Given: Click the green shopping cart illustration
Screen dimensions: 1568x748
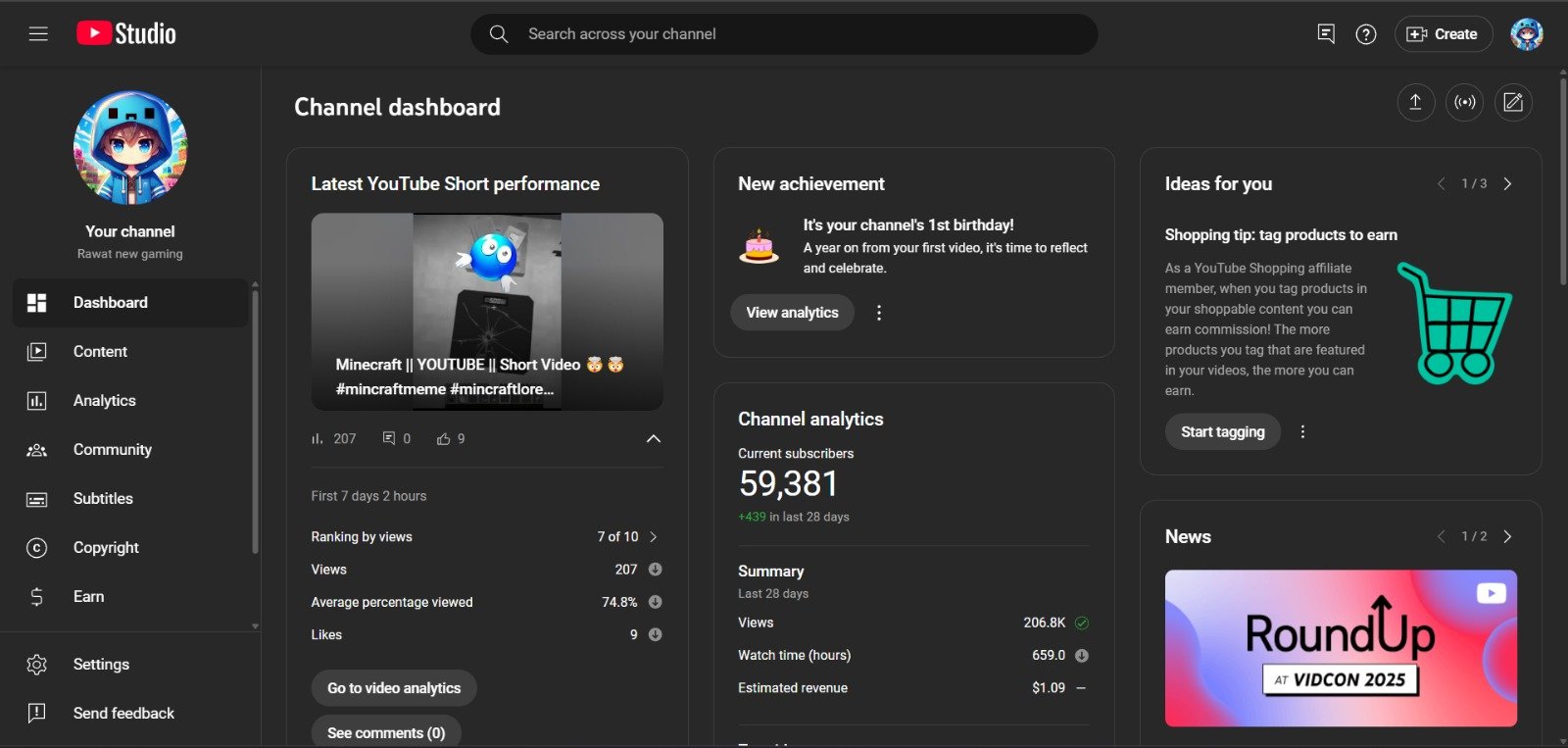Looking at the screenshot, I should (x=1455, y=324).
